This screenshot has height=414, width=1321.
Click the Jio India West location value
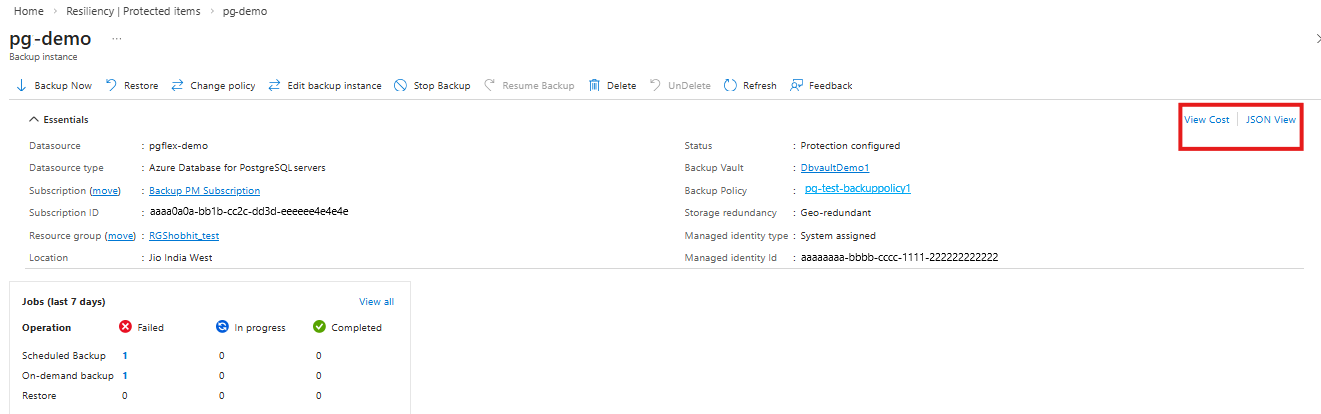180,258
